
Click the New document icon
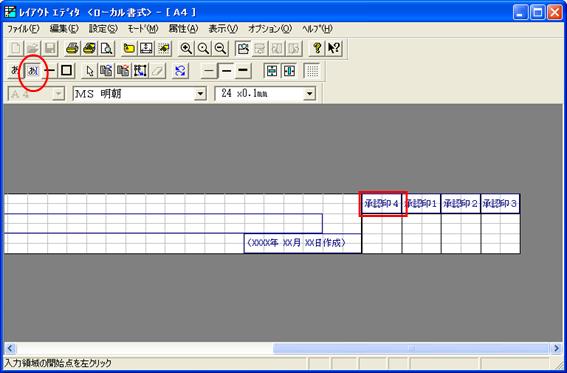(x=15, y=48)
